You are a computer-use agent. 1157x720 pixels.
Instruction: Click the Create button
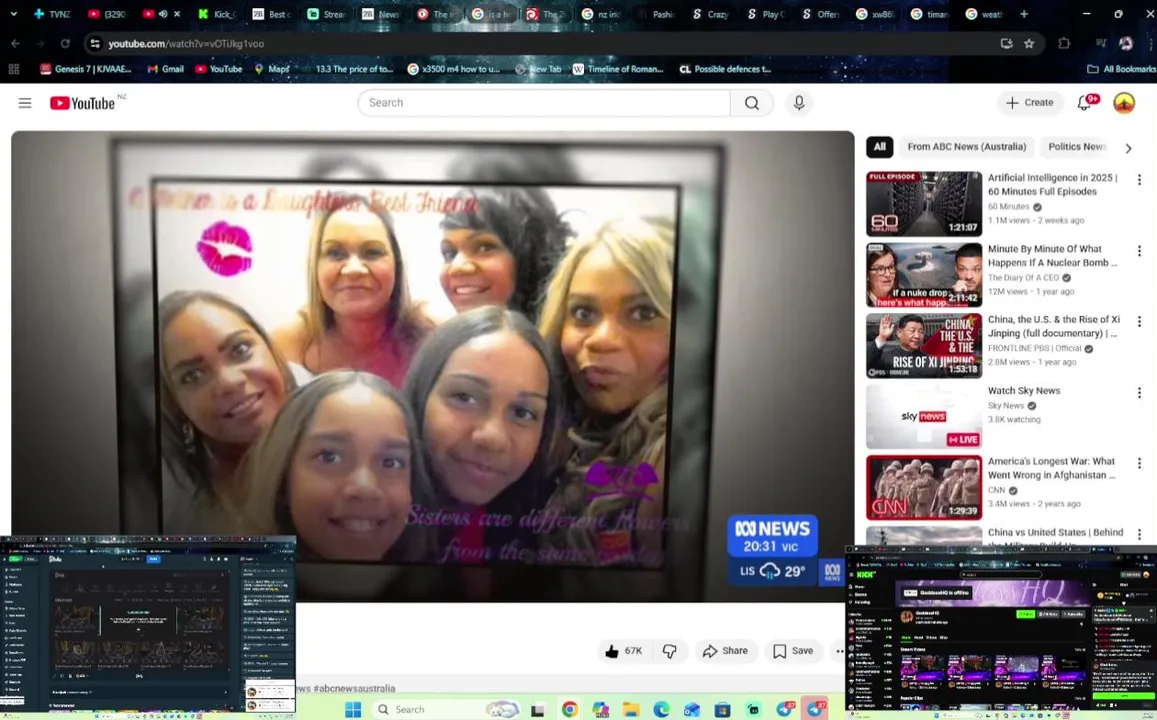tap(1030, 103)
